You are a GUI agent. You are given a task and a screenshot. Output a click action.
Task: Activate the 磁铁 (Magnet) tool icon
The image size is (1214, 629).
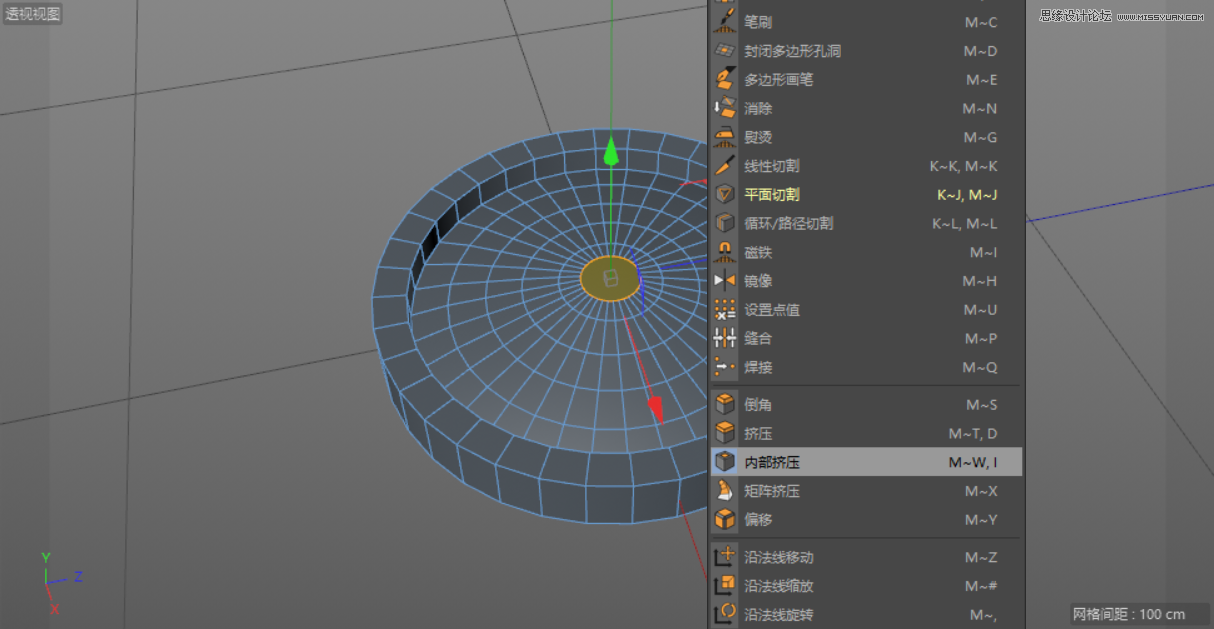[x=724, y=252]
